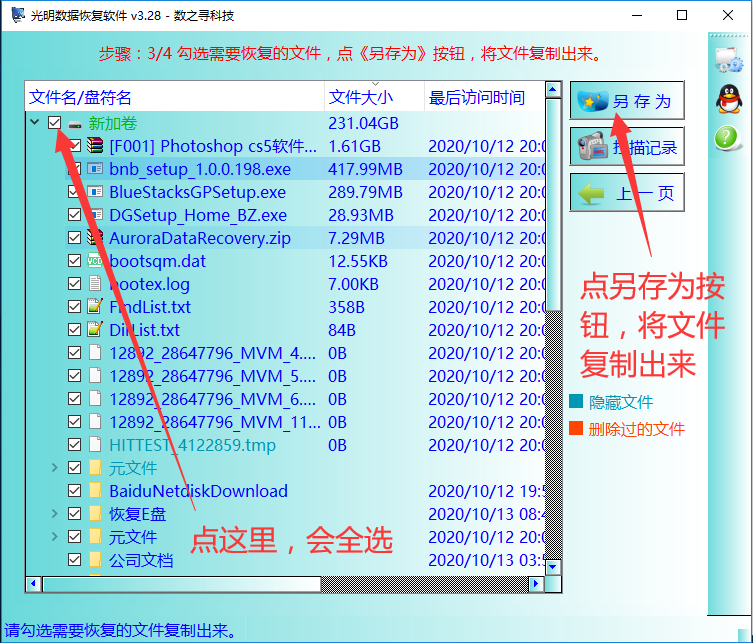Select 12892_28647796_MVM_4 file row

tap(305, 353)
